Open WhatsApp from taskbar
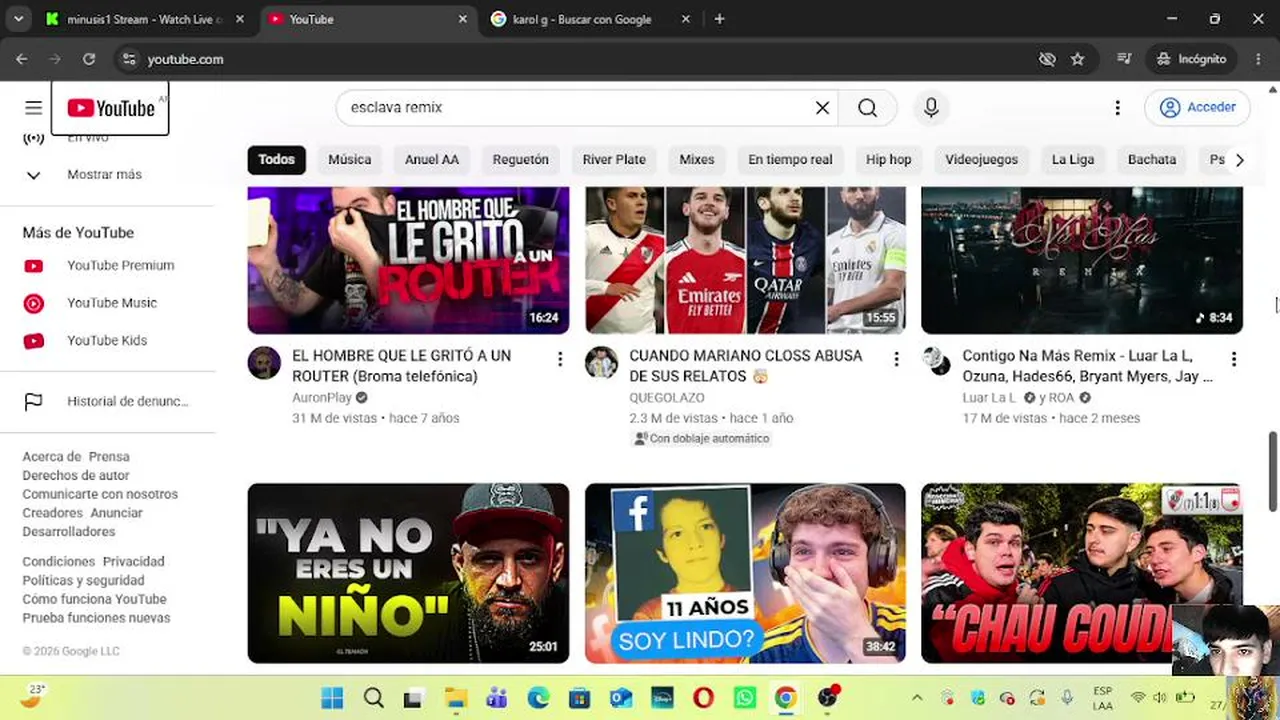This screenshot has height=720, width=1280. tap(744, 698)
